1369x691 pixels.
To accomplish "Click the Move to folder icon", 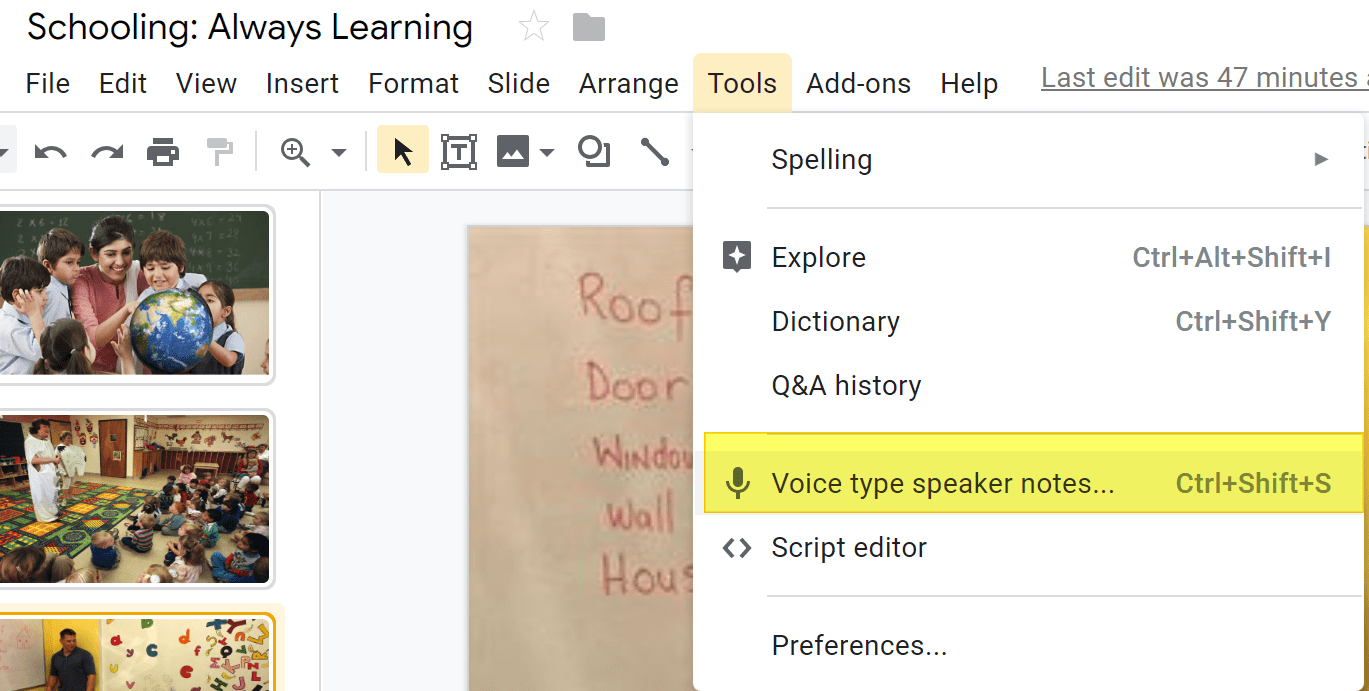I will point(589,27).
